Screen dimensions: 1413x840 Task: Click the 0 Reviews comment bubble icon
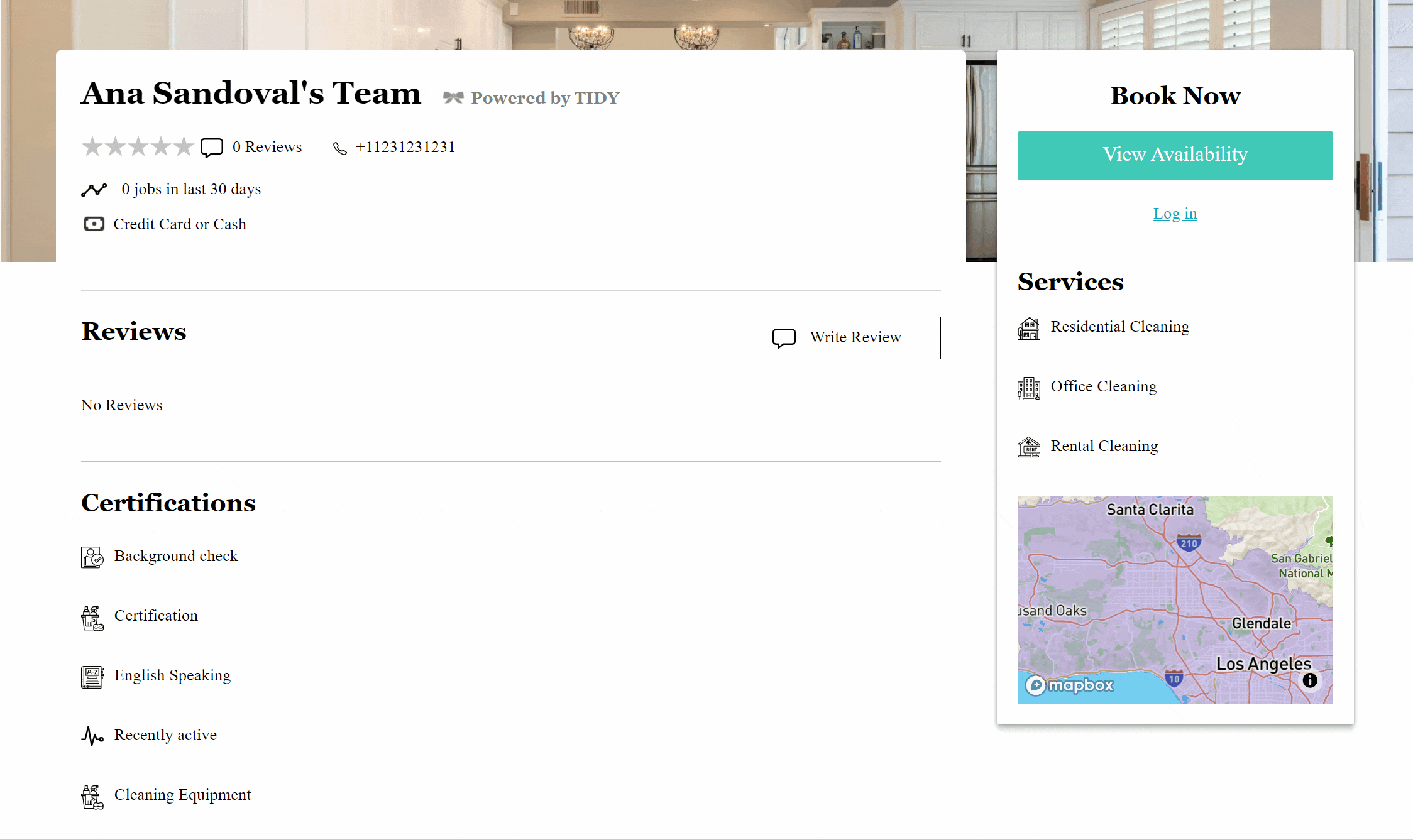coord(212,148)
